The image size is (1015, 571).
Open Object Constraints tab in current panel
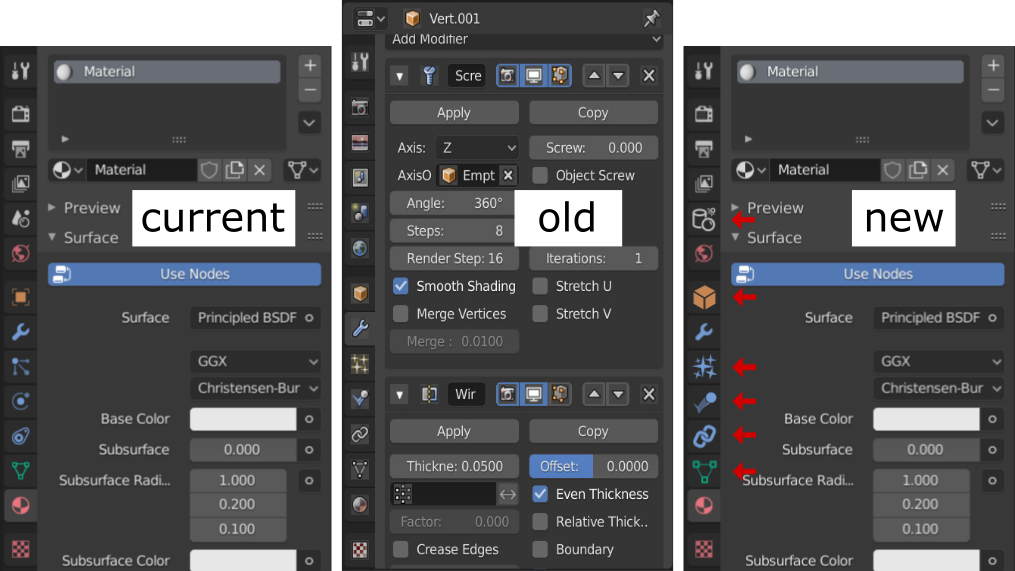tap(20, 436)
